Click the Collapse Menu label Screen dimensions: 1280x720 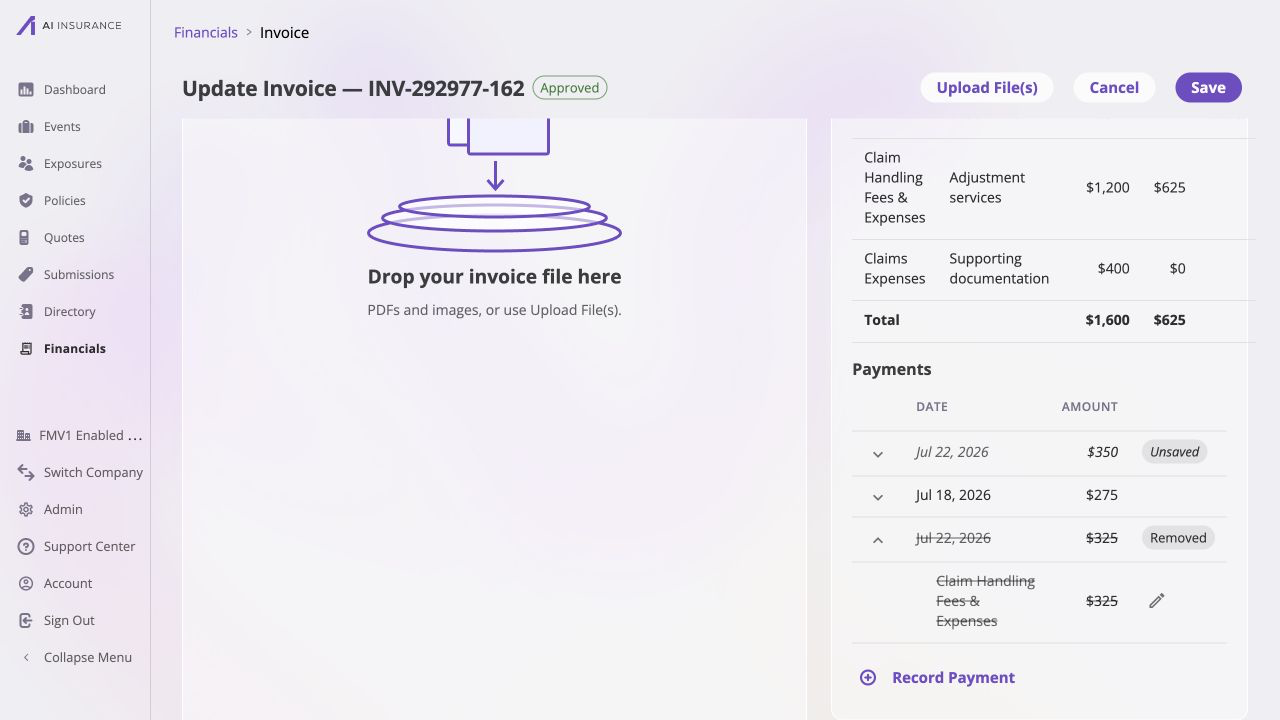click(88, 658)
